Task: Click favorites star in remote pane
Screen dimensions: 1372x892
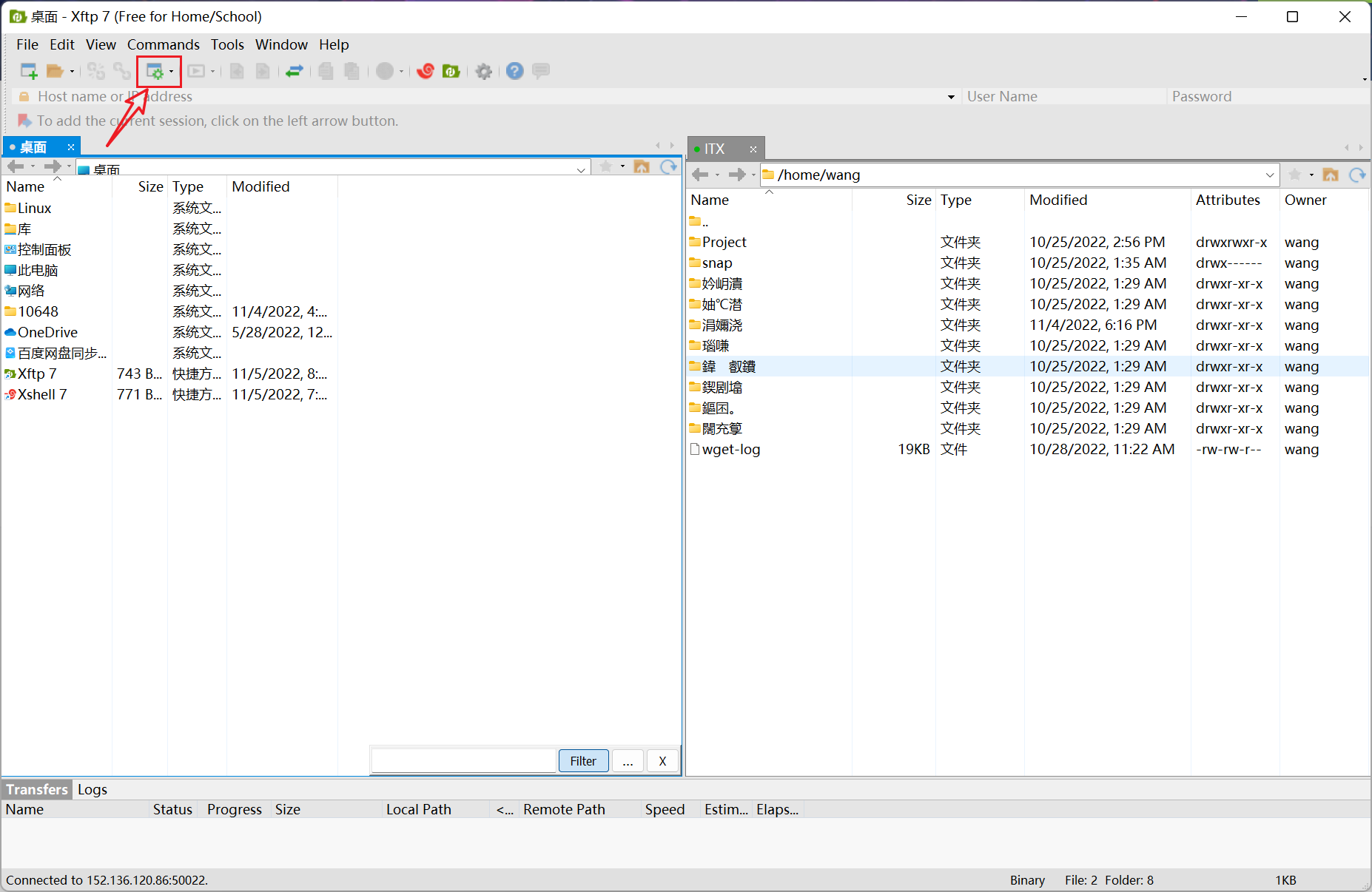Action: pos(1295,175)
